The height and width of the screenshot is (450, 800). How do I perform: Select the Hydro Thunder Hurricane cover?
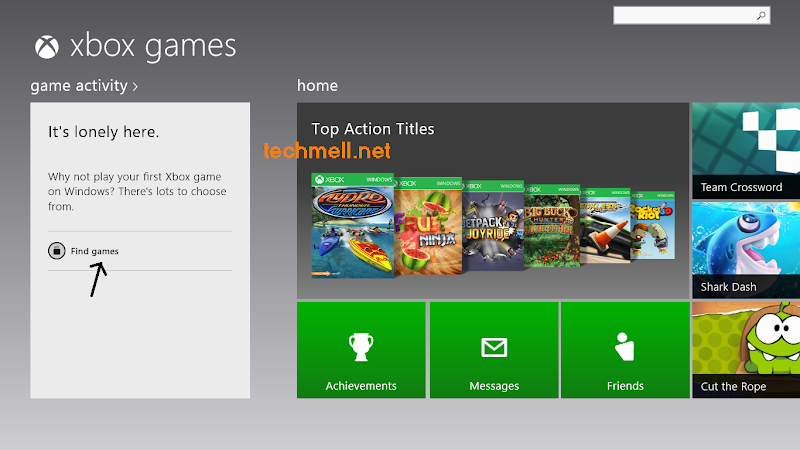click(352, 226)
